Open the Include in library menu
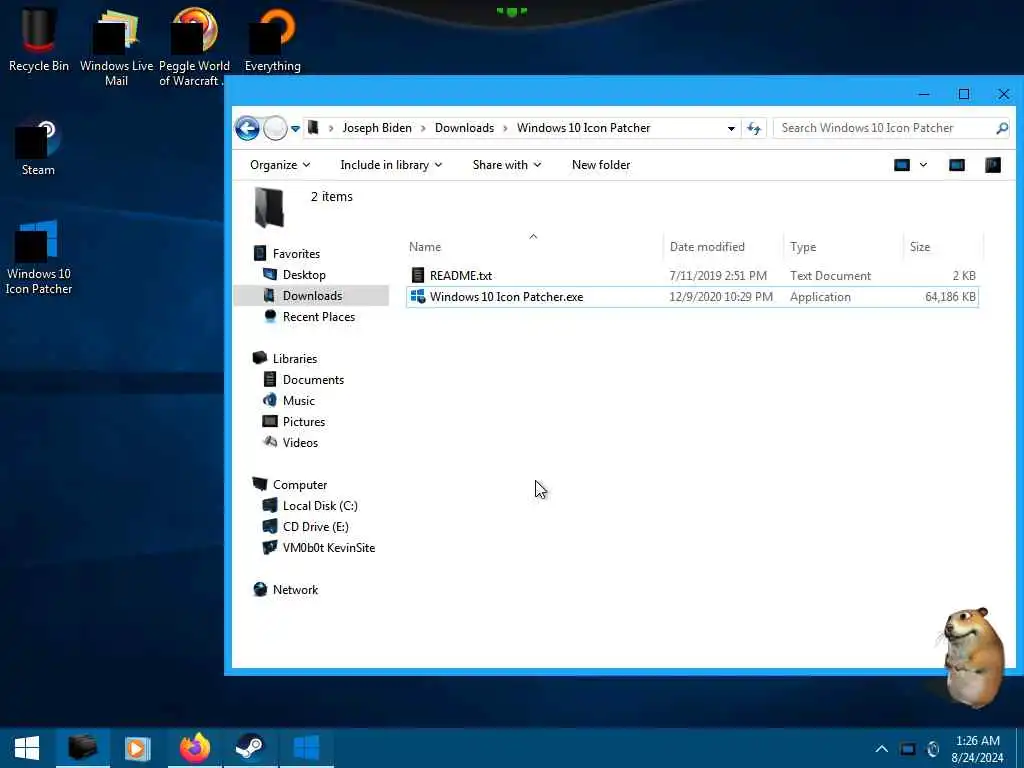1024x768 pixels. pos(391,165)
